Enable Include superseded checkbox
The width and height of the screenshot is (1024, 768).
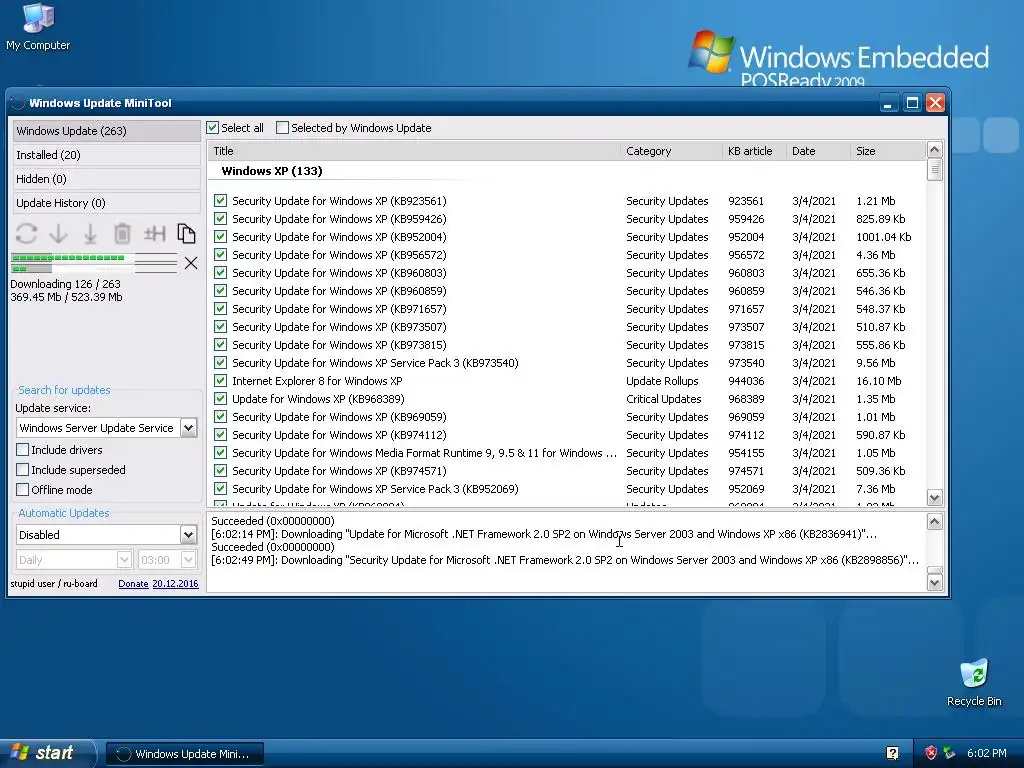pos(23,470)
